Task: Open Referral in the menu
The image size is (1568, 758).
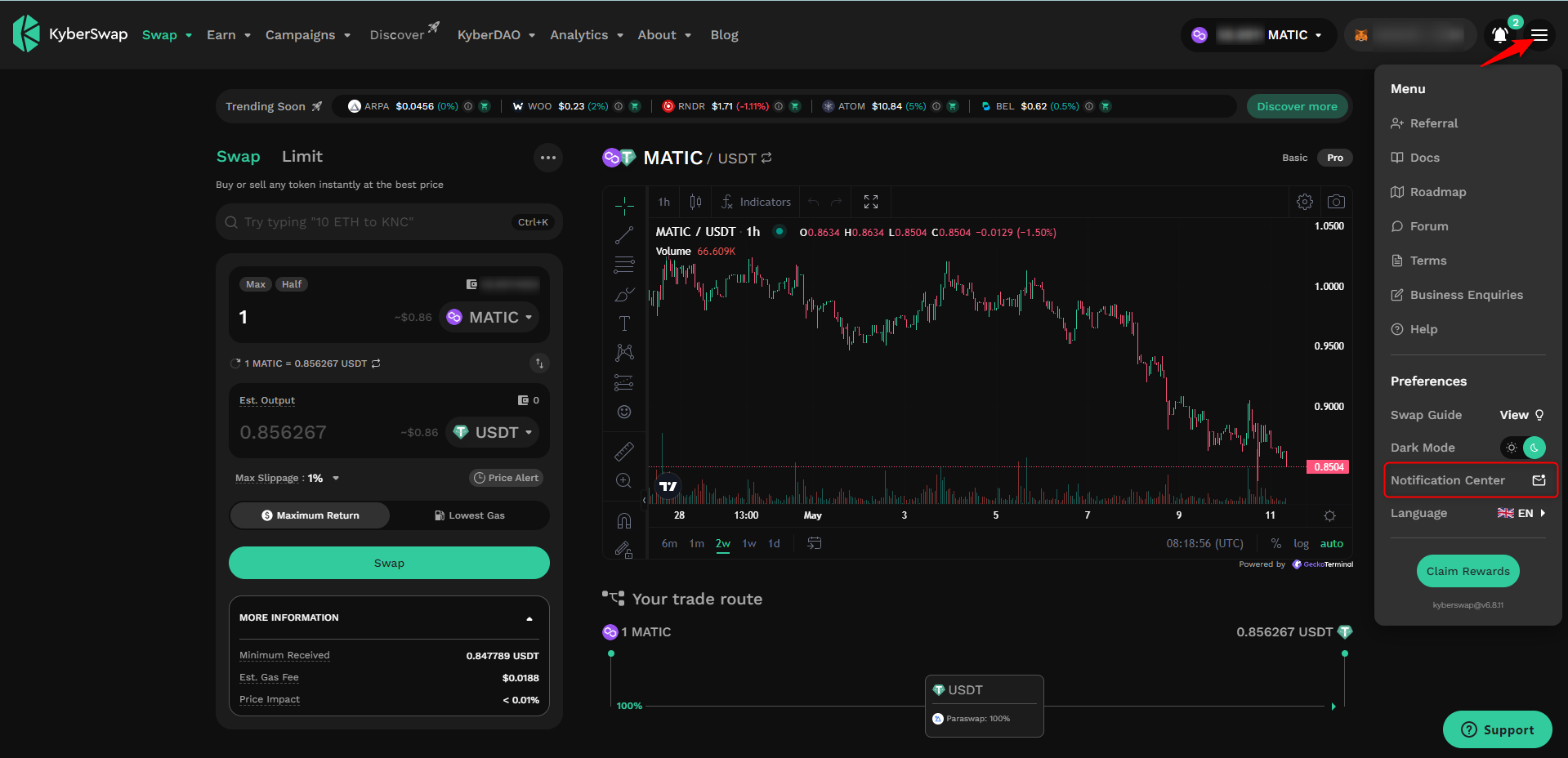Action: point(1424,123)
